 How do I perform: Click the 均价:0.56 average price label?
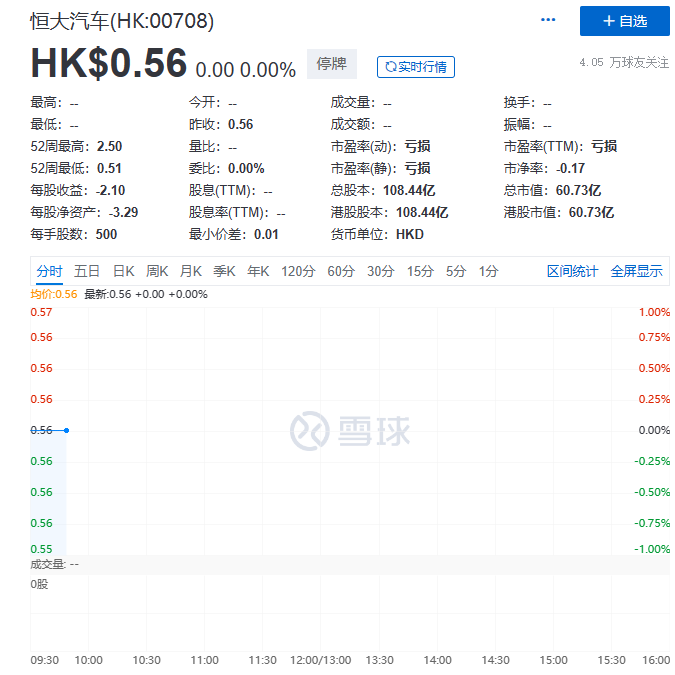click(54, 294)
